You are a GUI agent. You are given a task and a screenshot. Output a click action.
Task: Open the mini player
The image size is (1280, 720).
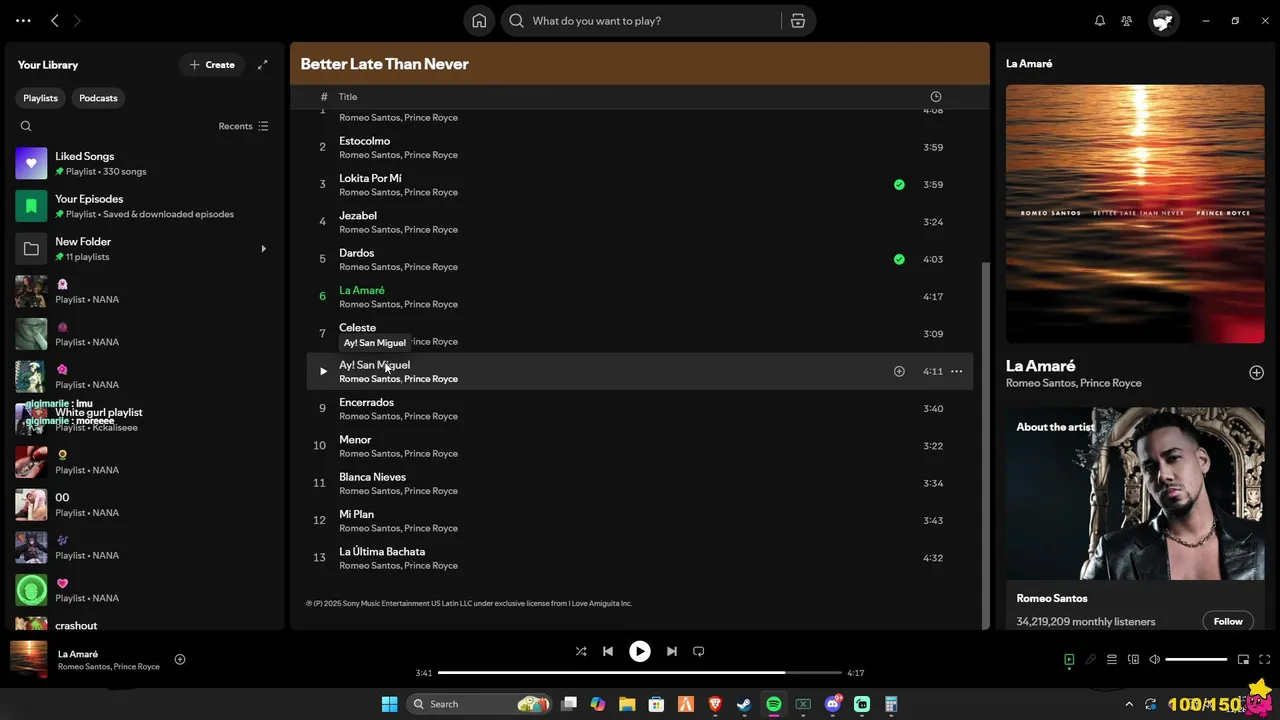[x=1243, y=660]
